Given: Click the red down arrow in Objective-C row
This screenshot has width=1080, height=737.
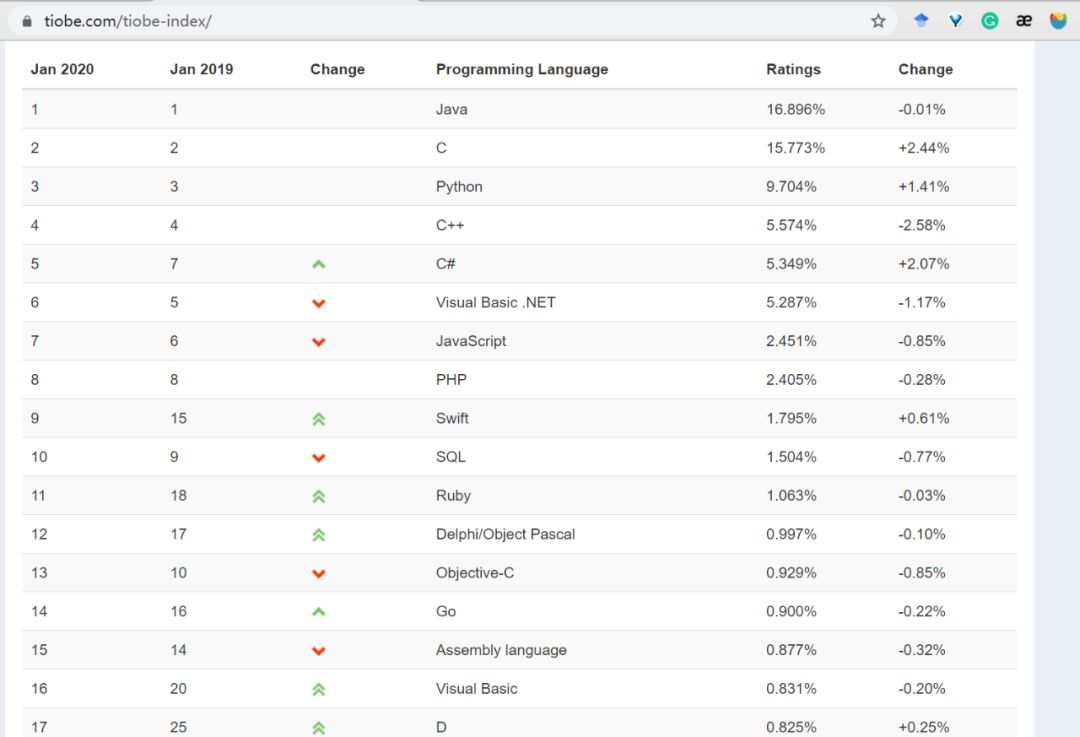Looking at the screenshot, I should tap(318, 573).
